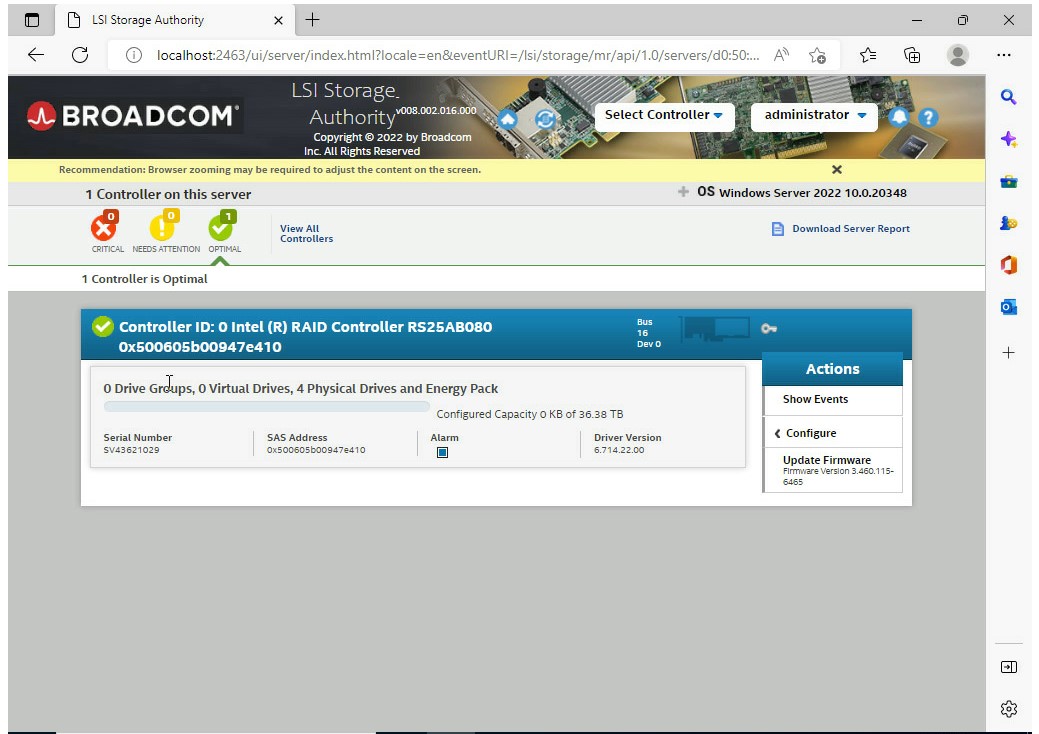Show controllers with Critical status
Image resolution: width=1039 pixels, height=734 pixels.
click(x=104, y=229)
